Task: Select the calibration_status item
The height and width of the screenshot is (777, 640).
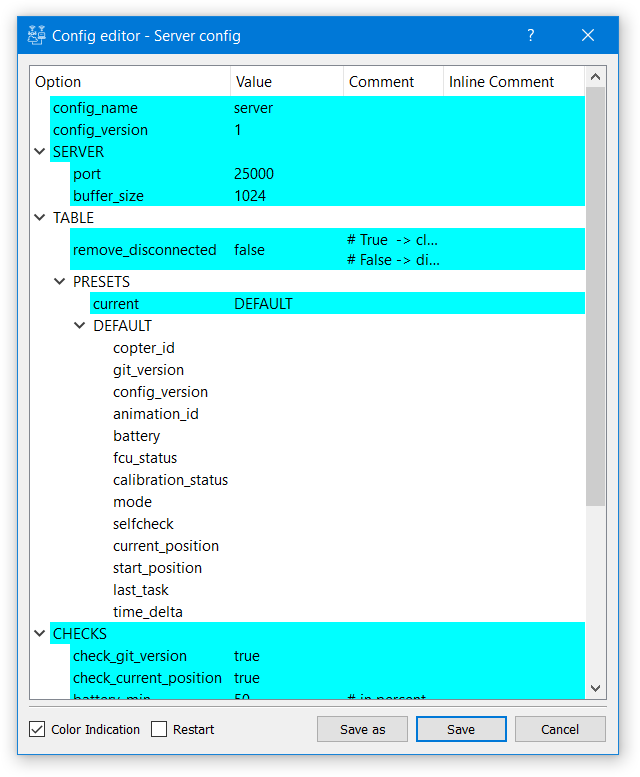Action: tap(170, 480)
